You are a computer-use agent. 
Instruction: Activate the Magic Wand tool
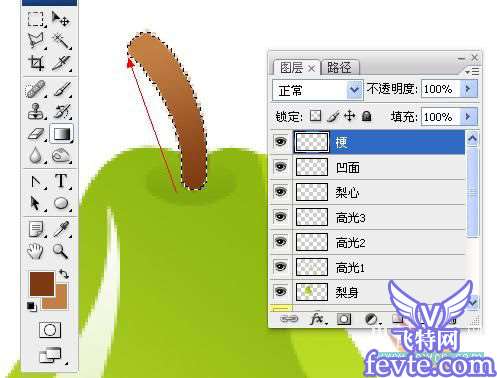[61, 41]
